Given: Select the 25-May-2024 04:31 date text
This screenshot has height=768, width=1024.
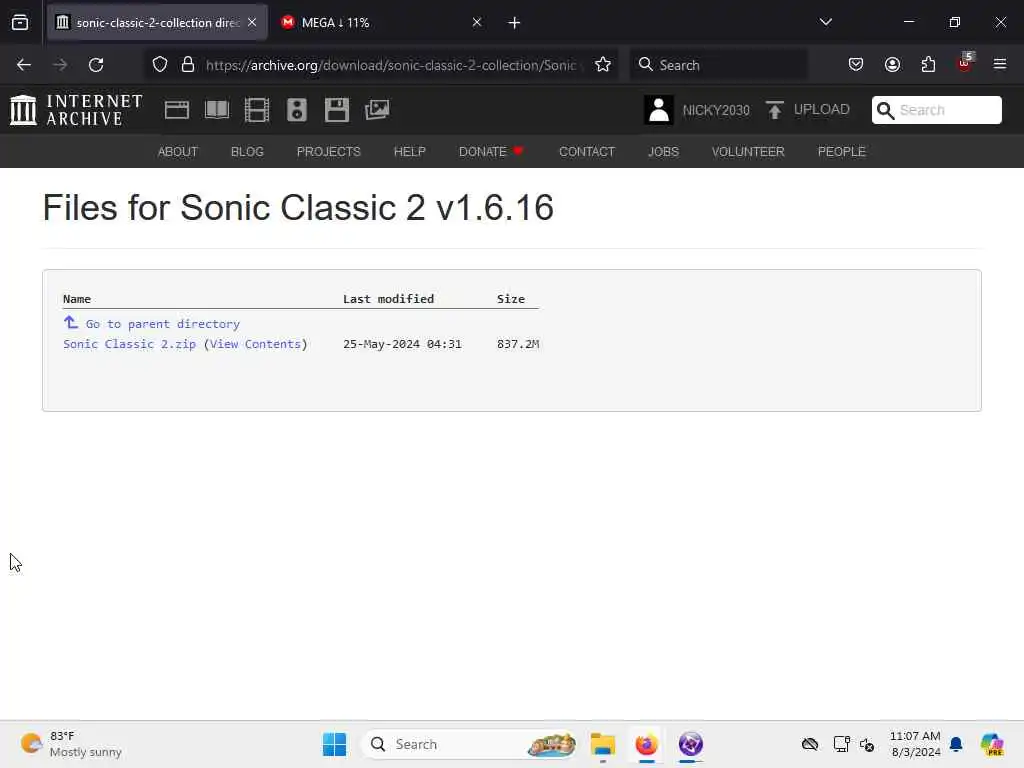Looking at the screenshot, I should click(x=402, y=344).
